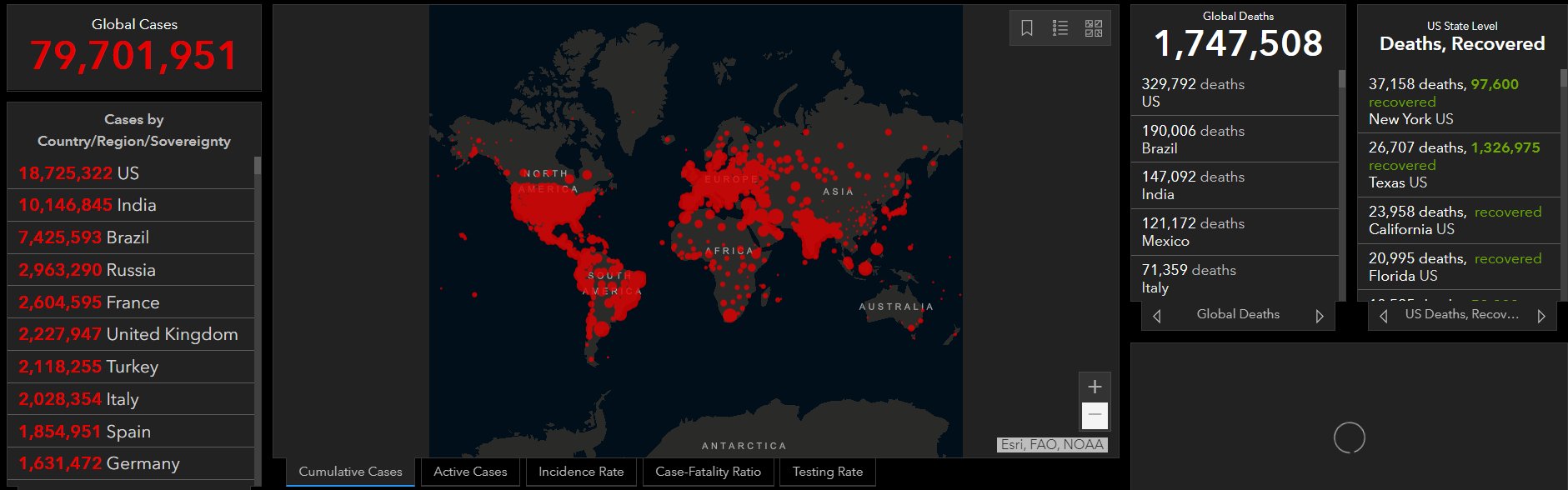Screen dimensions: 1568x490
Task: Select Russia in the cases list
Action: 131,270
